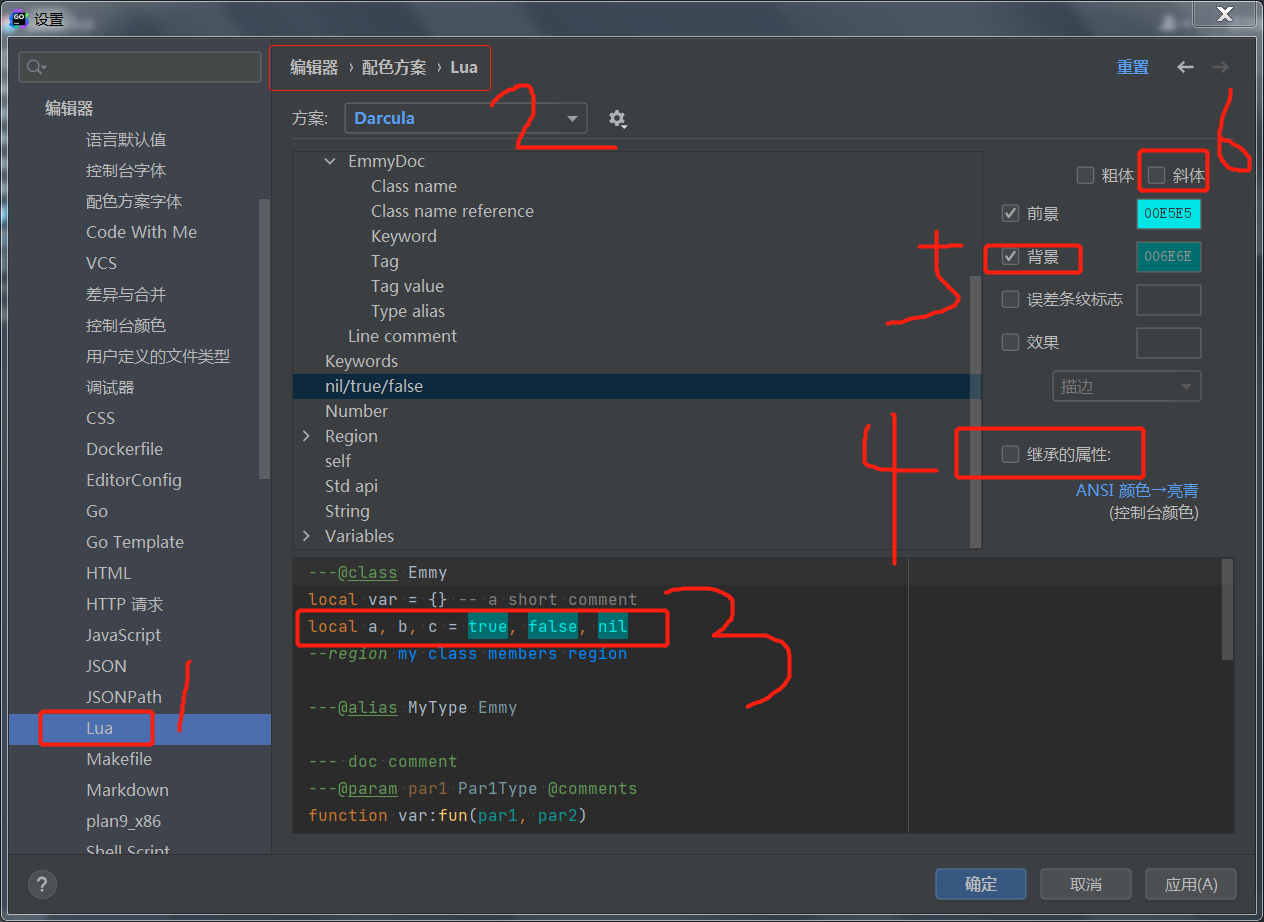Open the scheme gear actions menu
The width and height of the screenshot is (1264, 922).
coord(617,119)
